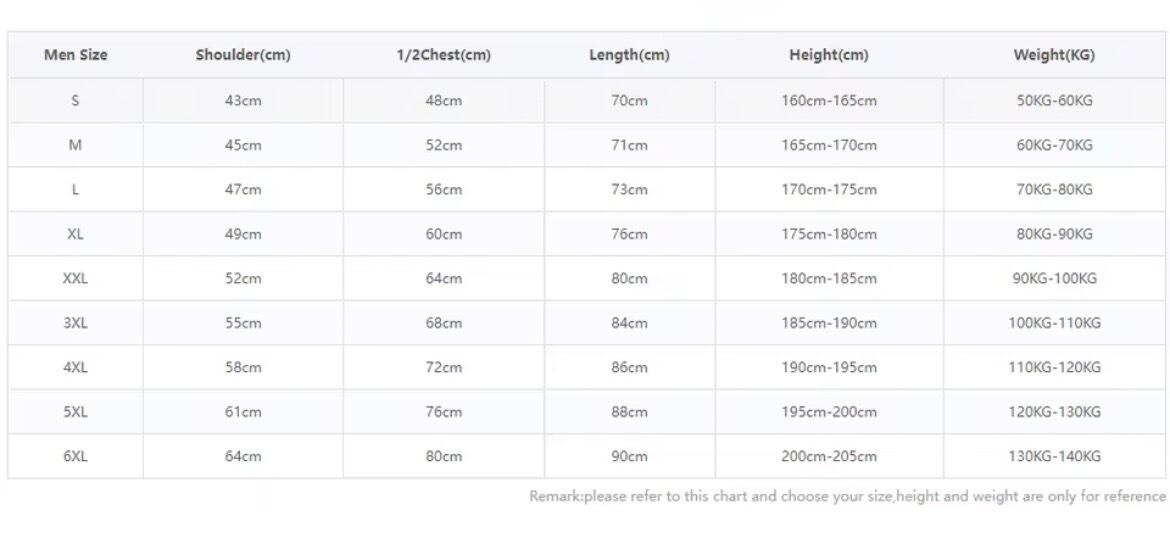Click the 160cm-165cm height cell
Image resolution: width=1170 pixels, height=549 pixels.
(829, 101)
